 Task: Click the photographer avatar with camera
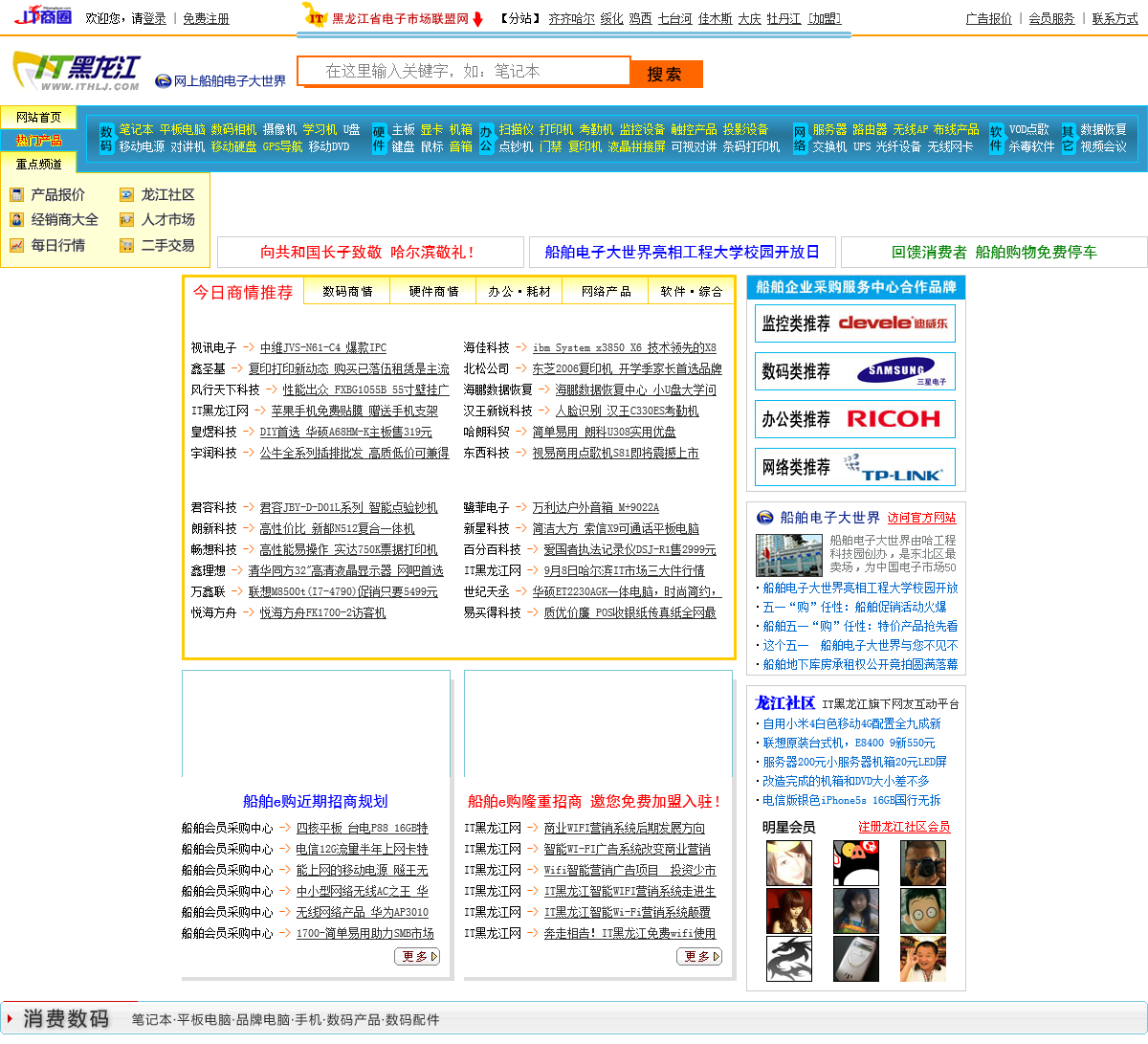point(923,863)
